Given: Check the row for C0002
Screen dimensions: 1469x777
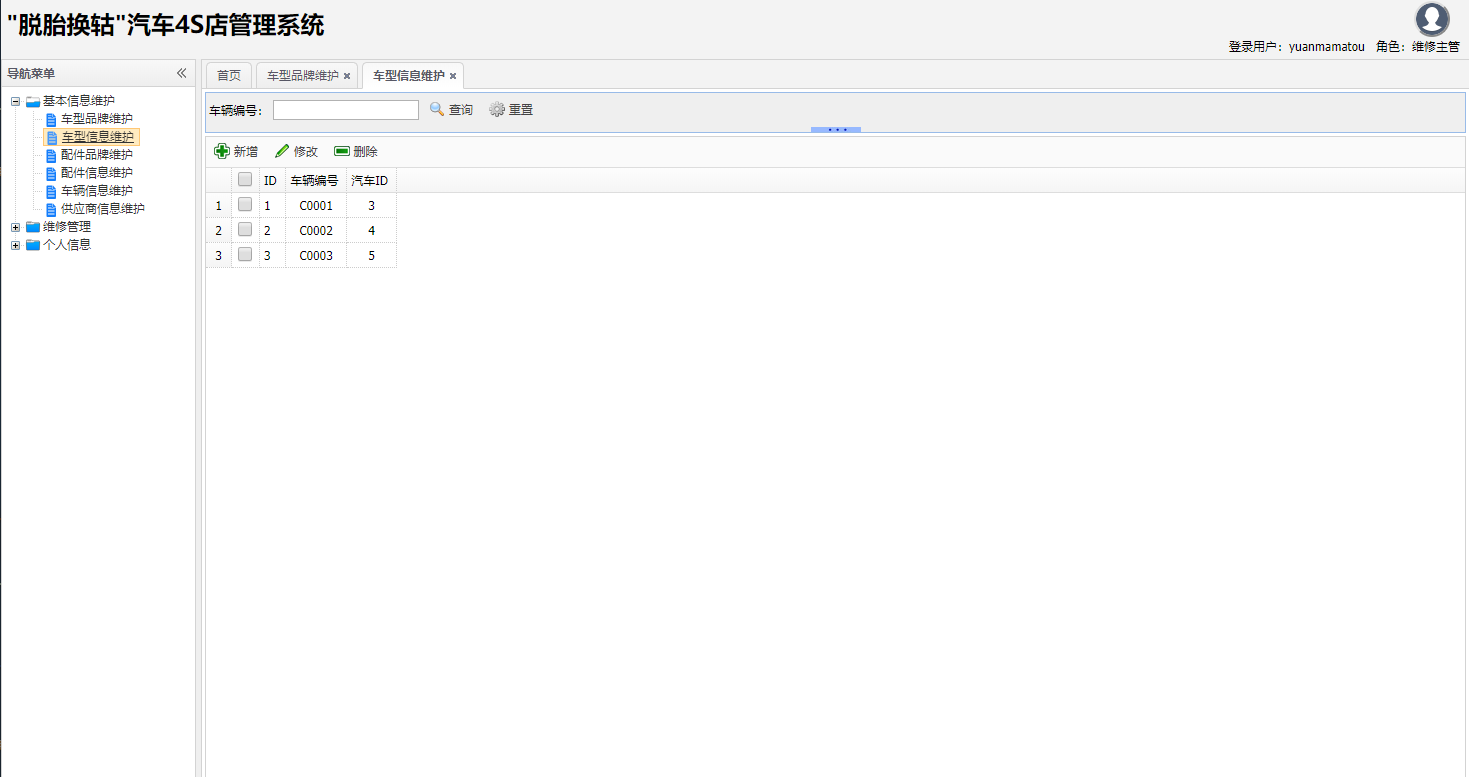Looking at the screenshot, I should coord(245,229).
